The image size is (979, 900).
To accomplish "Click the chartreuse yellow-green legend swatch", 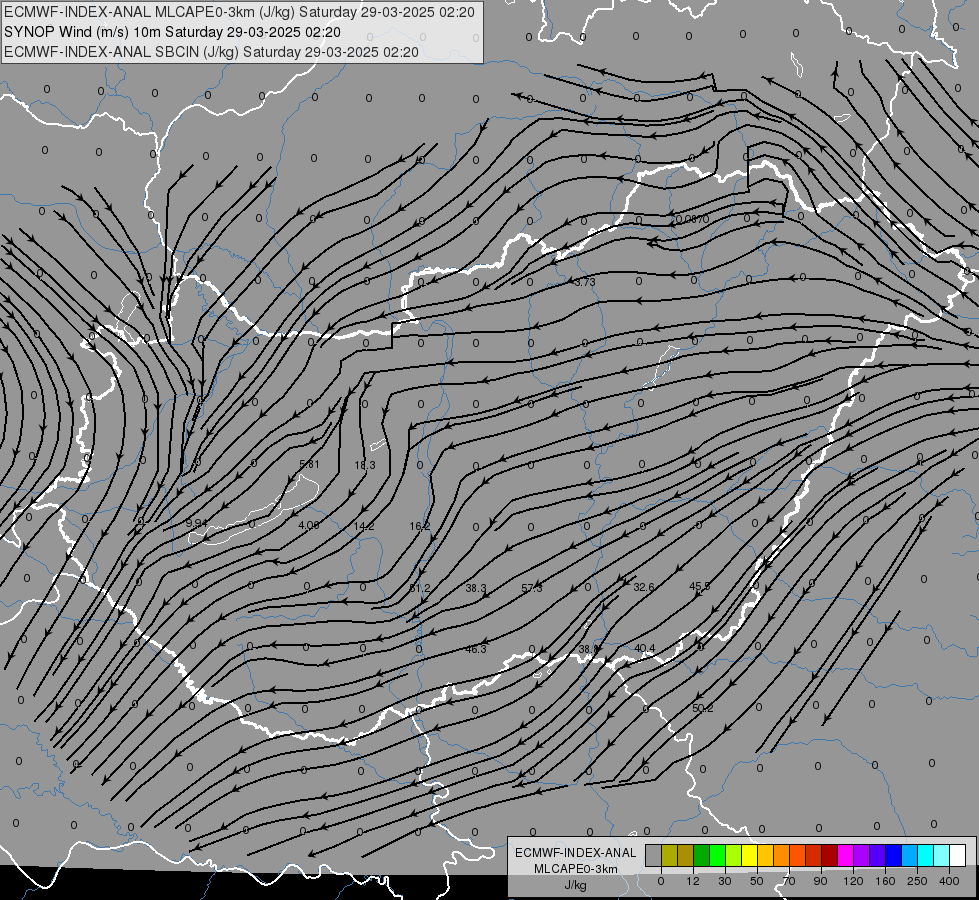I will click(x=734, y=855).
